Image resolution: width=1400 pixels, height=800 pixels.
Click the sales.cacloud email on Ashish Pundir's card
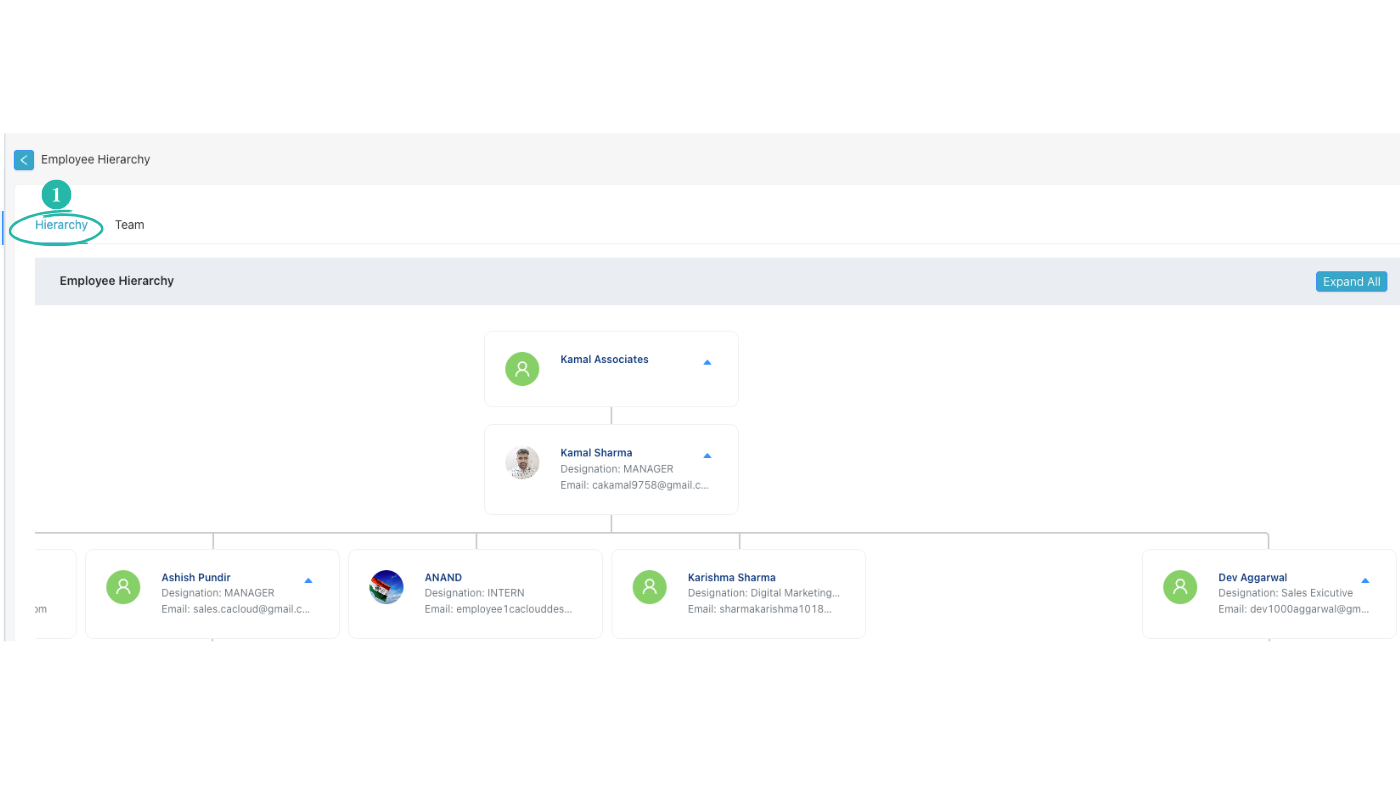(235, 608)
